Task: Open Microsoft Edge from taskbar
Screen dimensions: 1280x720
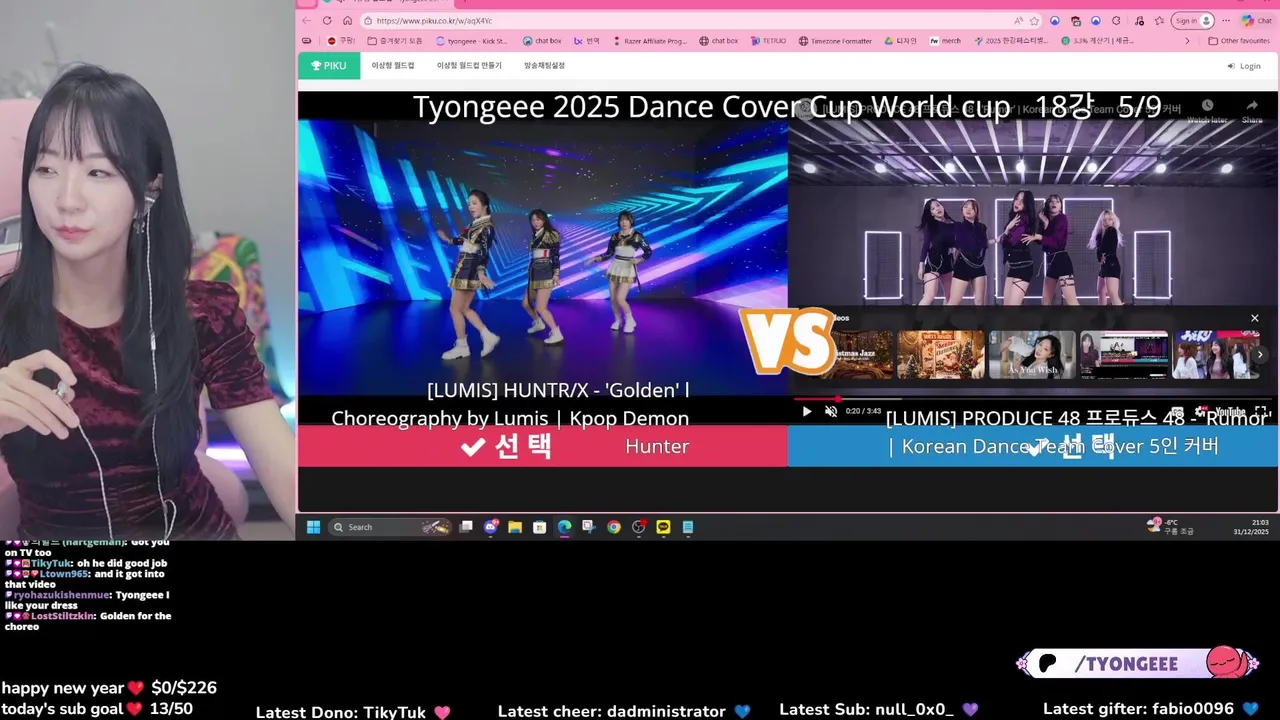Action: click(564, 527)
